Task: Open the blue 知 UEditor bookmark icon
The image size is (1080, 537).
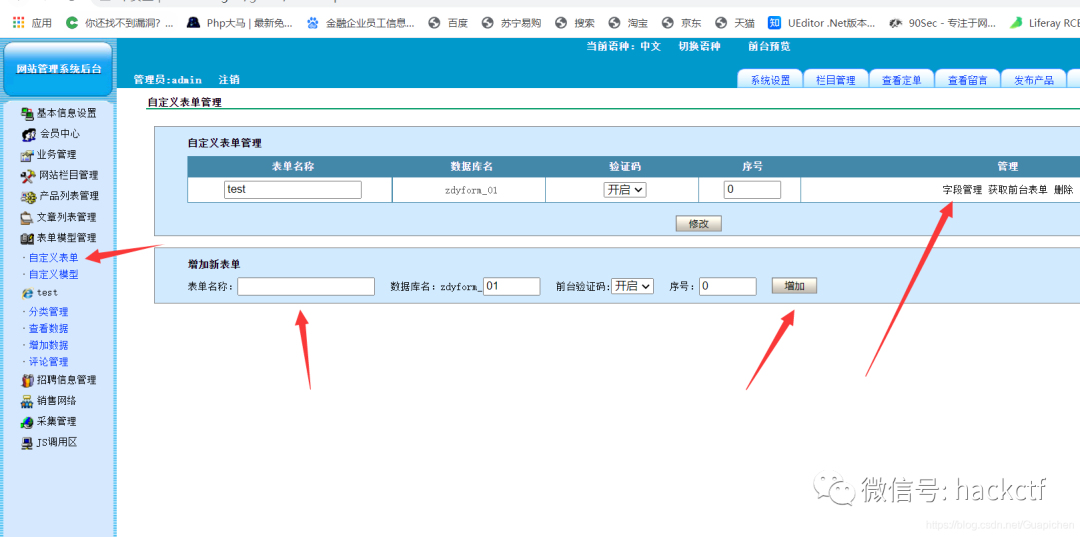Action: (x=774, y=23)
